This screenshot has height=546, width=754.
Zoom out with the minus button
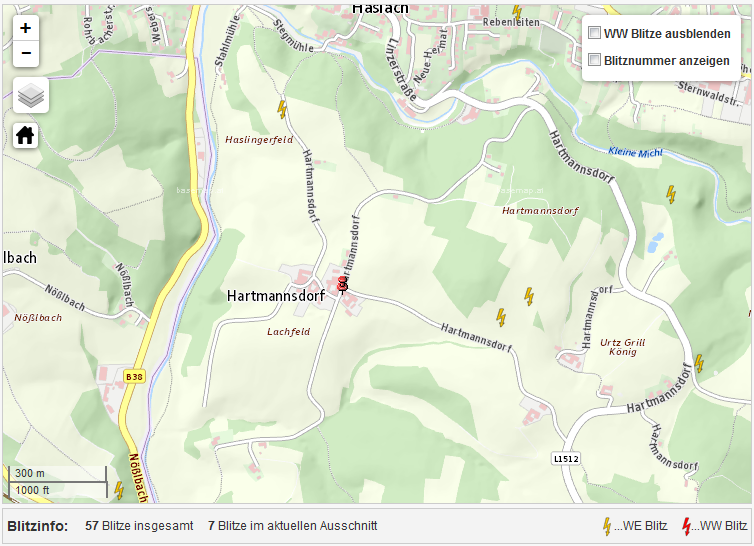(x=26, y=54)
